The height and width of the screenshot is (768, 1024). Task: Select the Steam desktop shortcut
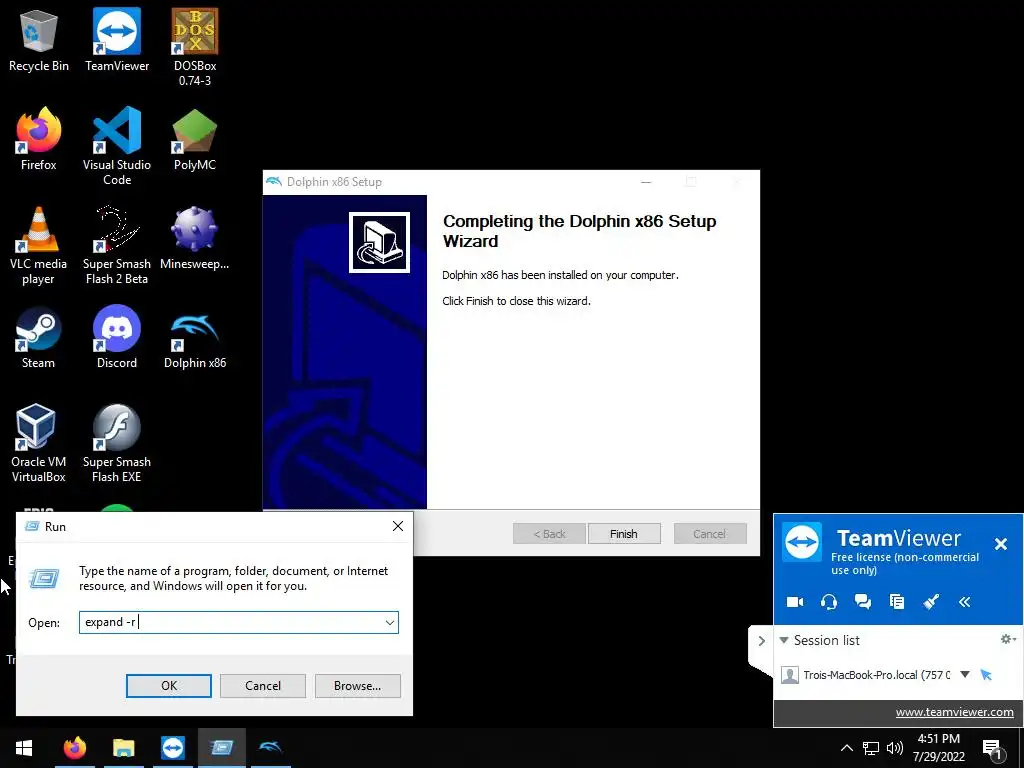[x=39, y=338]
